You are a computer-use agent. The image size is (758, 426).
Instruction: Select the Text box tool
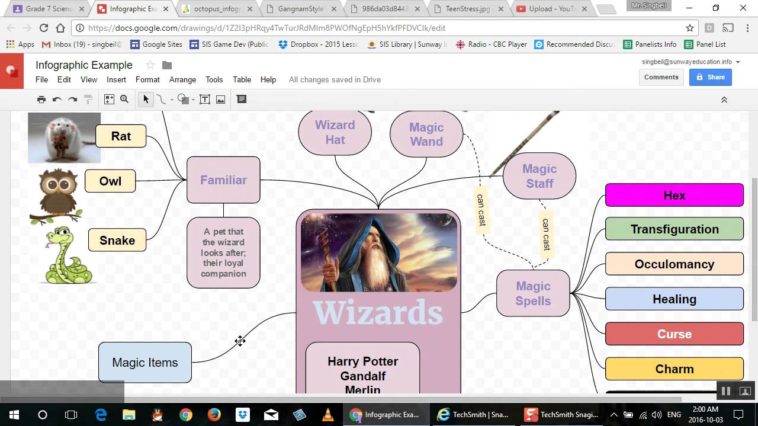click(204, 99)
